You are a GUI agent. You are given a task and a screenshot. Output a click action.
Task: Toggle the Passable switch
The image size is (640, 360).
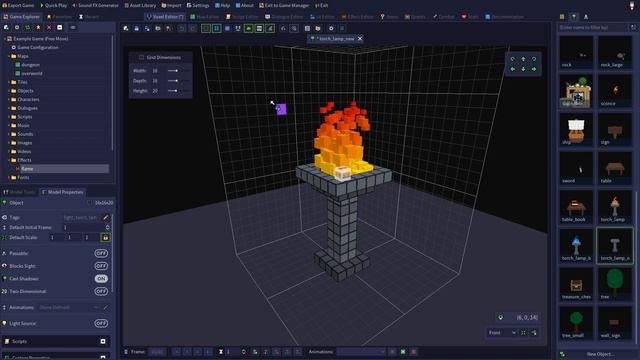pyautogui.click(x=101, y=253)
